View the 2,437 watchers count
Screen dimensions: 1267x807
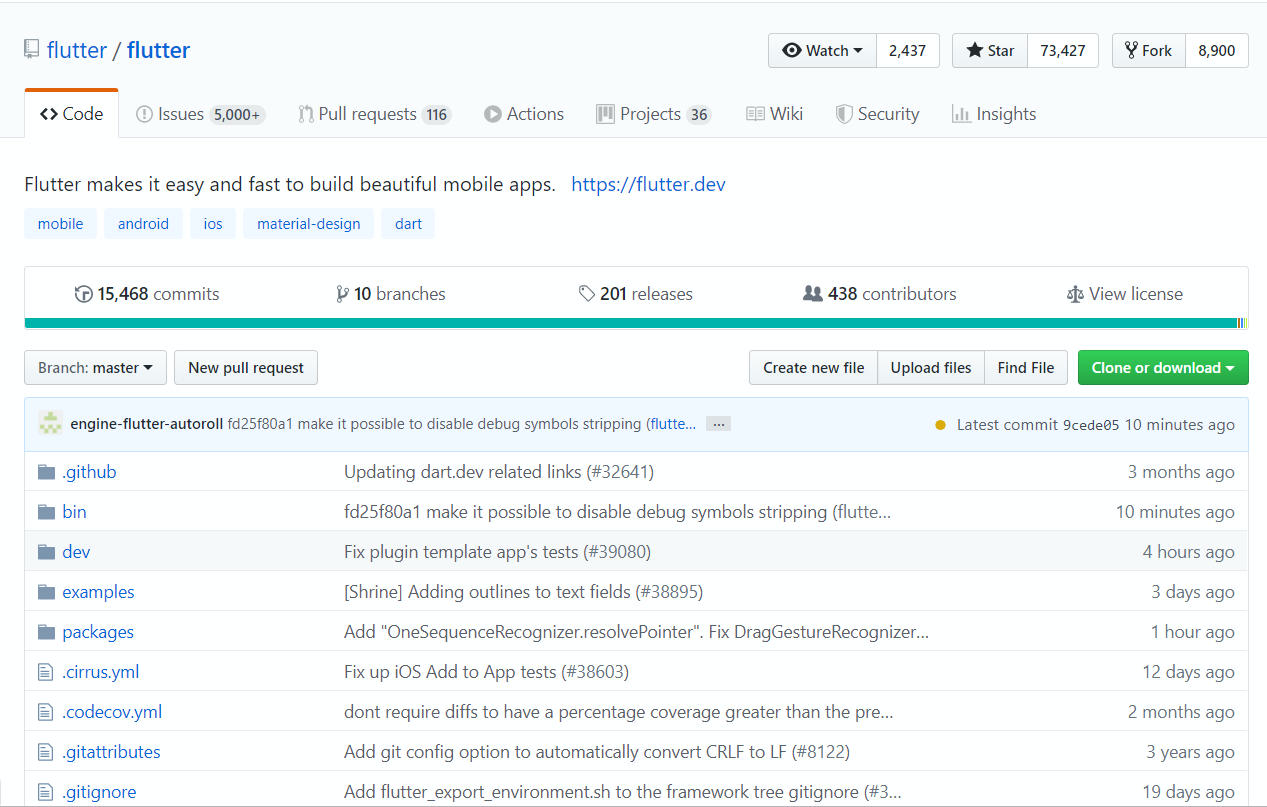point(907,51)
